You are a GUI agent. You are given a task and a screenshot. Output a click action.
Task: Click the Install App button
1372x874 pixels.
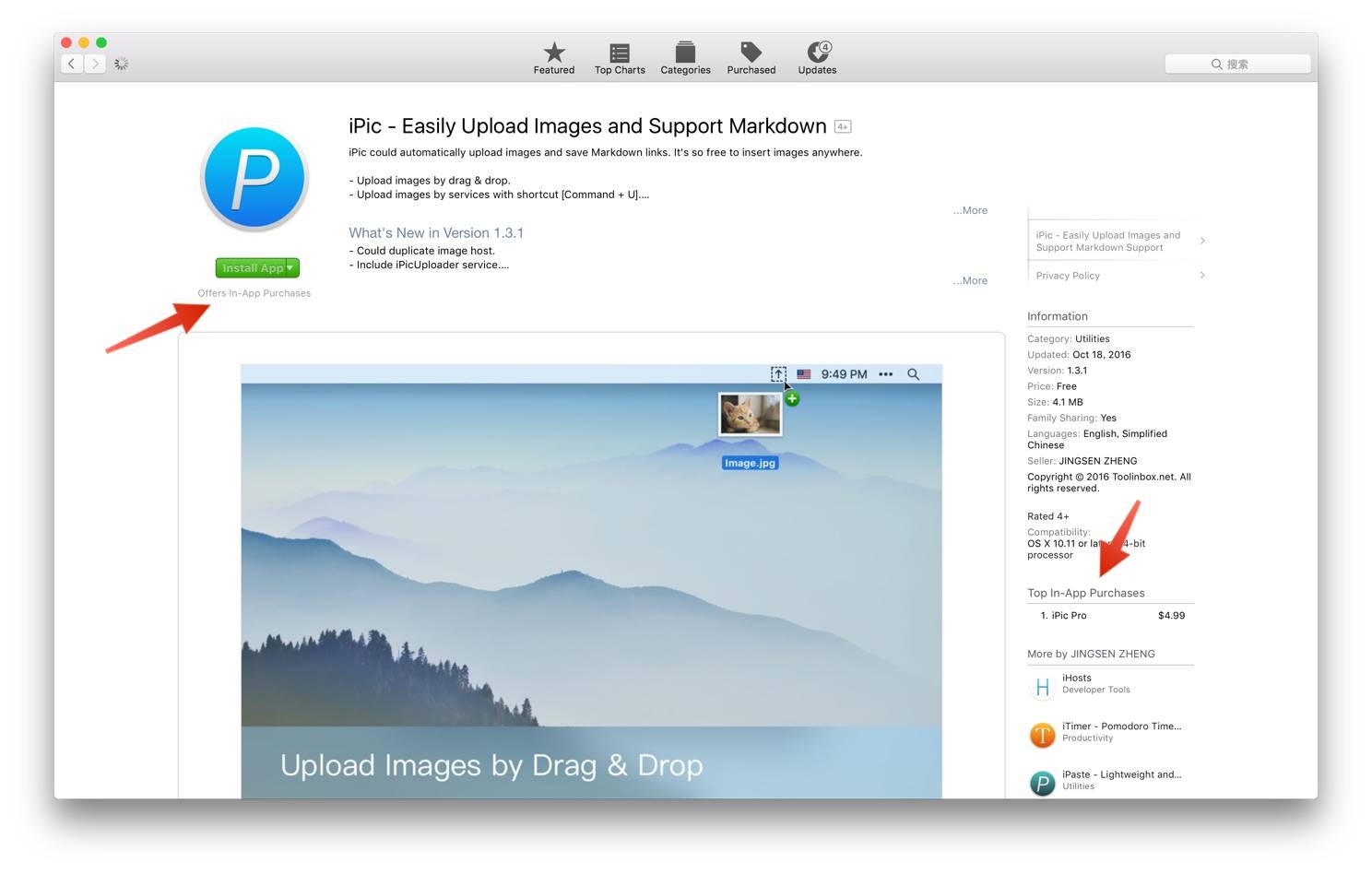click(x=251, y=267)
